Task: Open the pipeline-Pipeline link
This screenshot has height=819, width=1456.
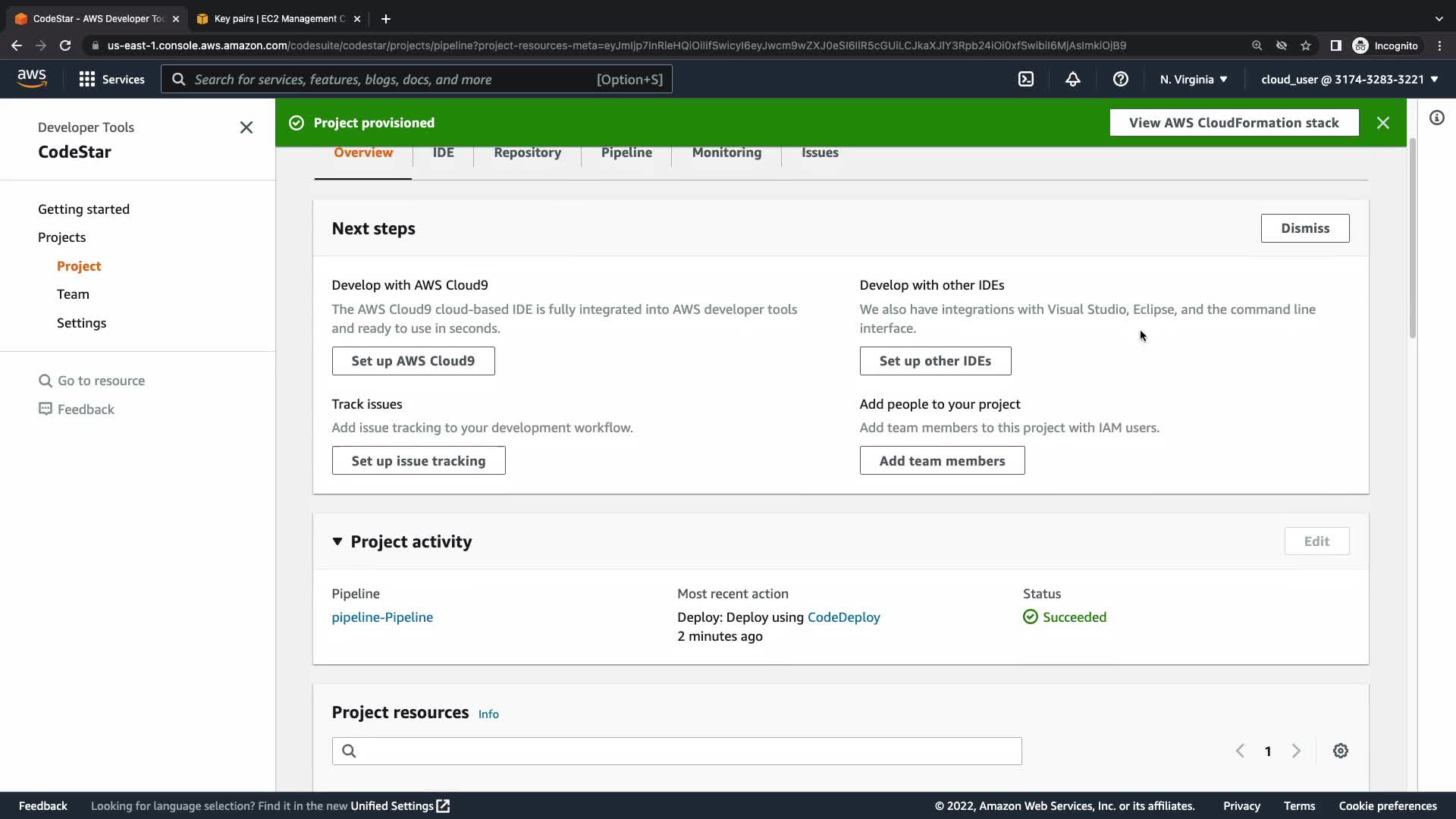Action: pyautogui.click(x=382, y=617)
